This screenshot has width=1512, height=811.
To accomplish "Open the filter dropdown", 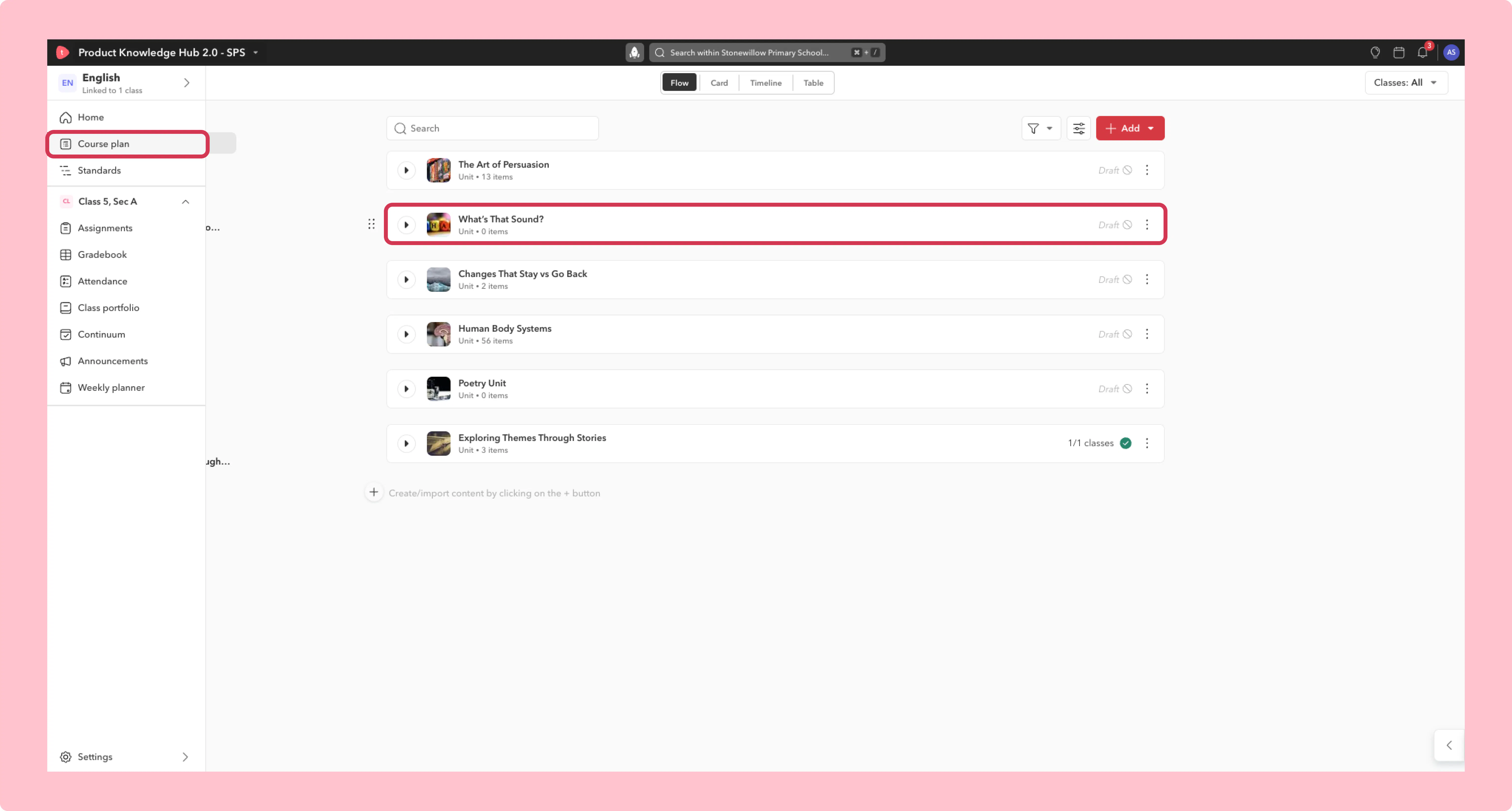I will click(x=1041, y=128).
